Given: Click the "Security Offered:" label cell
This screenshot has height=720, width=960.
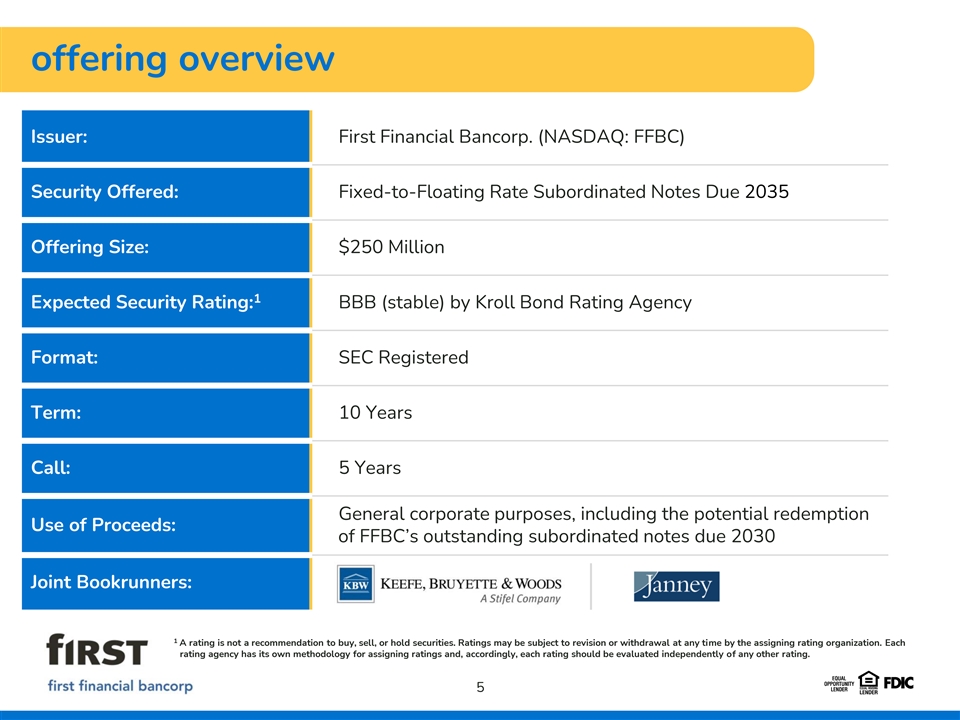Looking at the screenshot, I should pyautogui.click(x=165, y=192).
